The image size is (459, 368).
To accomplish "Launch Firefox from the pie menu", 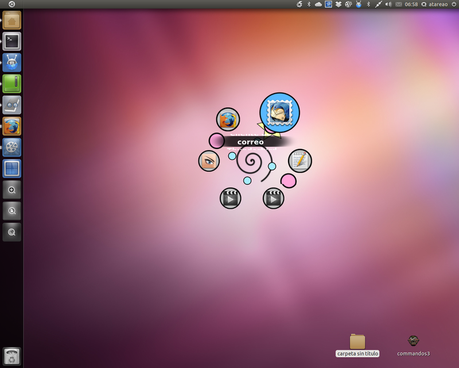I will pyautogui.click(x=228, y=119).
